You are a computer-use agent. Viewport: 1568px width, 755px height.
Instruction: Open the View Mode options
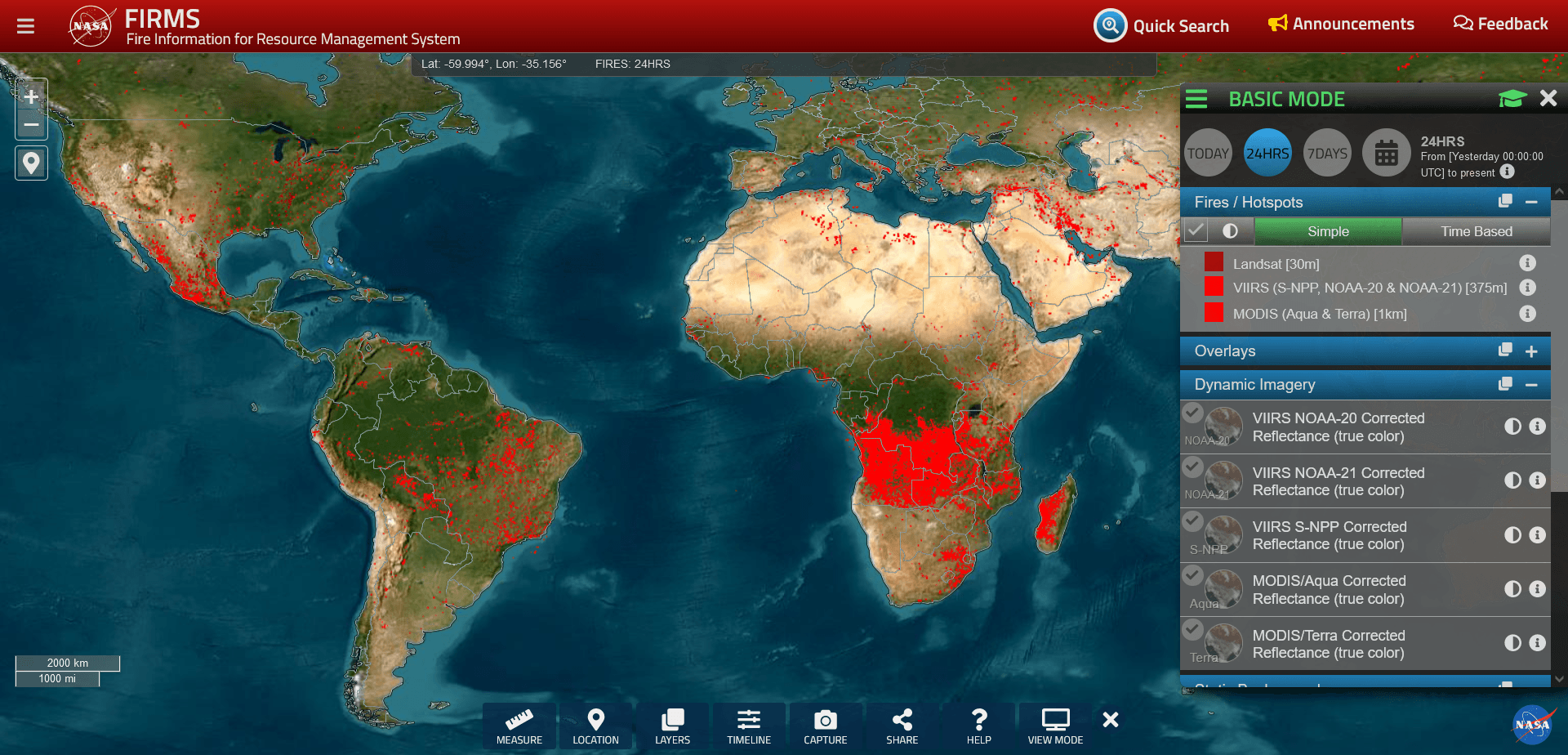click(1055, 726)
